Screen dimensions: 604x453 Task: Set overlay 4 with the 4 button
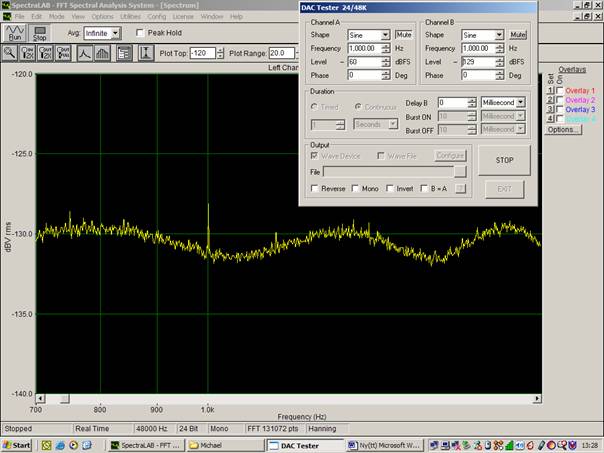tap(550, 119)
